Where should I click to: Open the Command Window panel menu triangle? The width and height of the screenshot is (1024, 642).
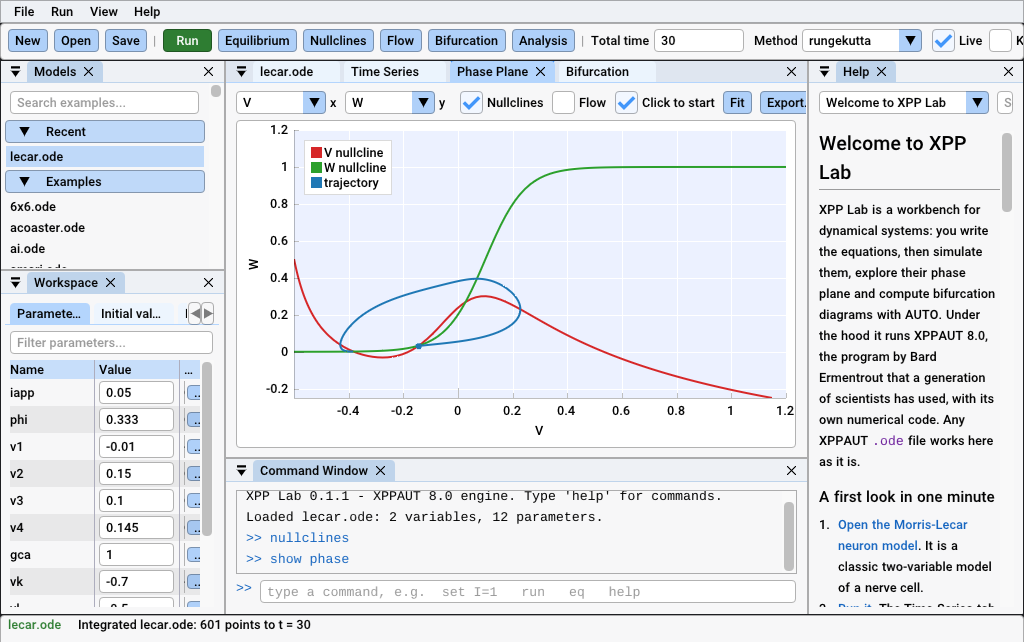click(x=241, y=471)
